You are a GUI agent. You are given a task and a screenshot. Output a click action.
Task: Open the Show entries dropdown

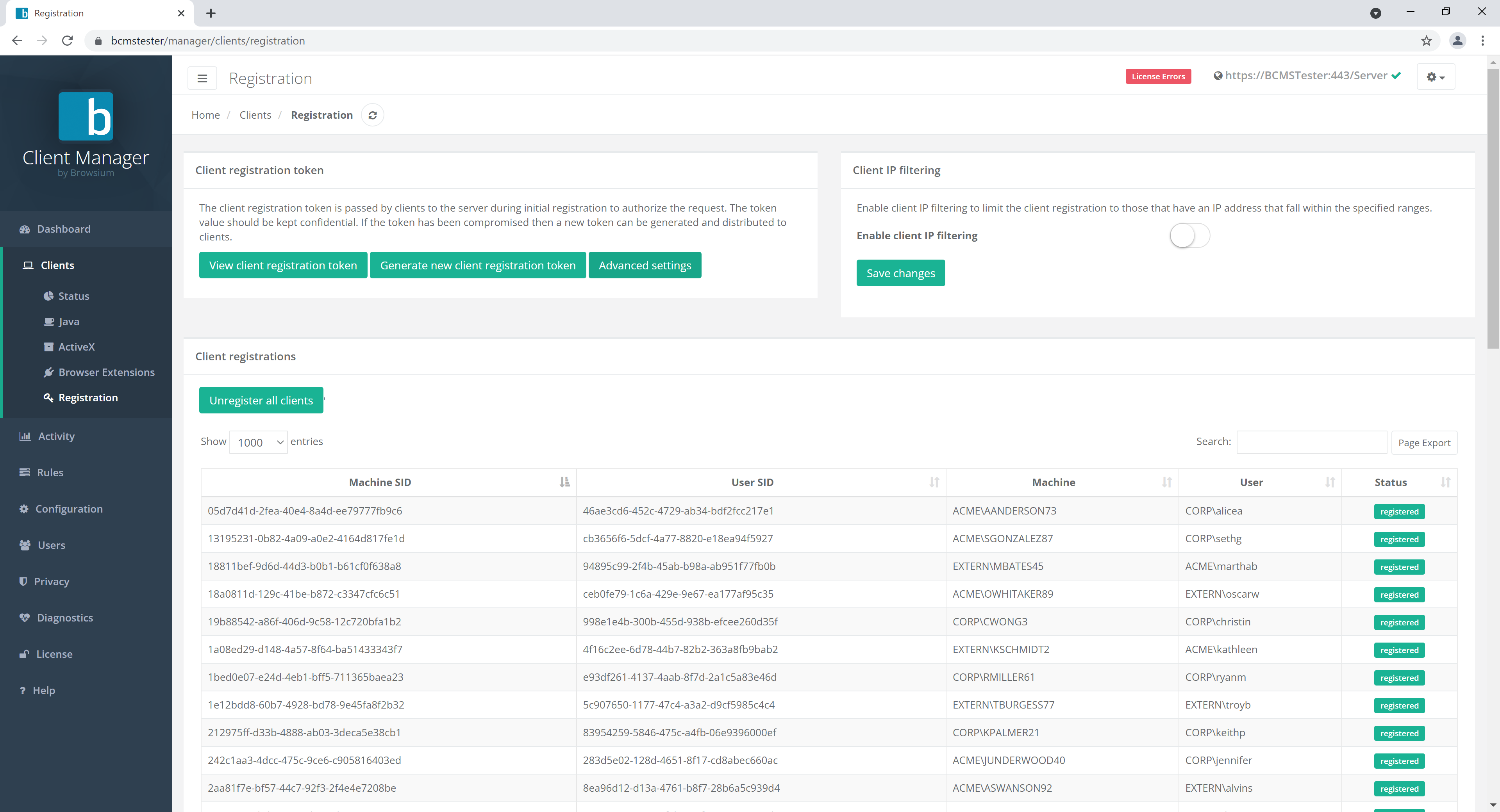(258, 442)
